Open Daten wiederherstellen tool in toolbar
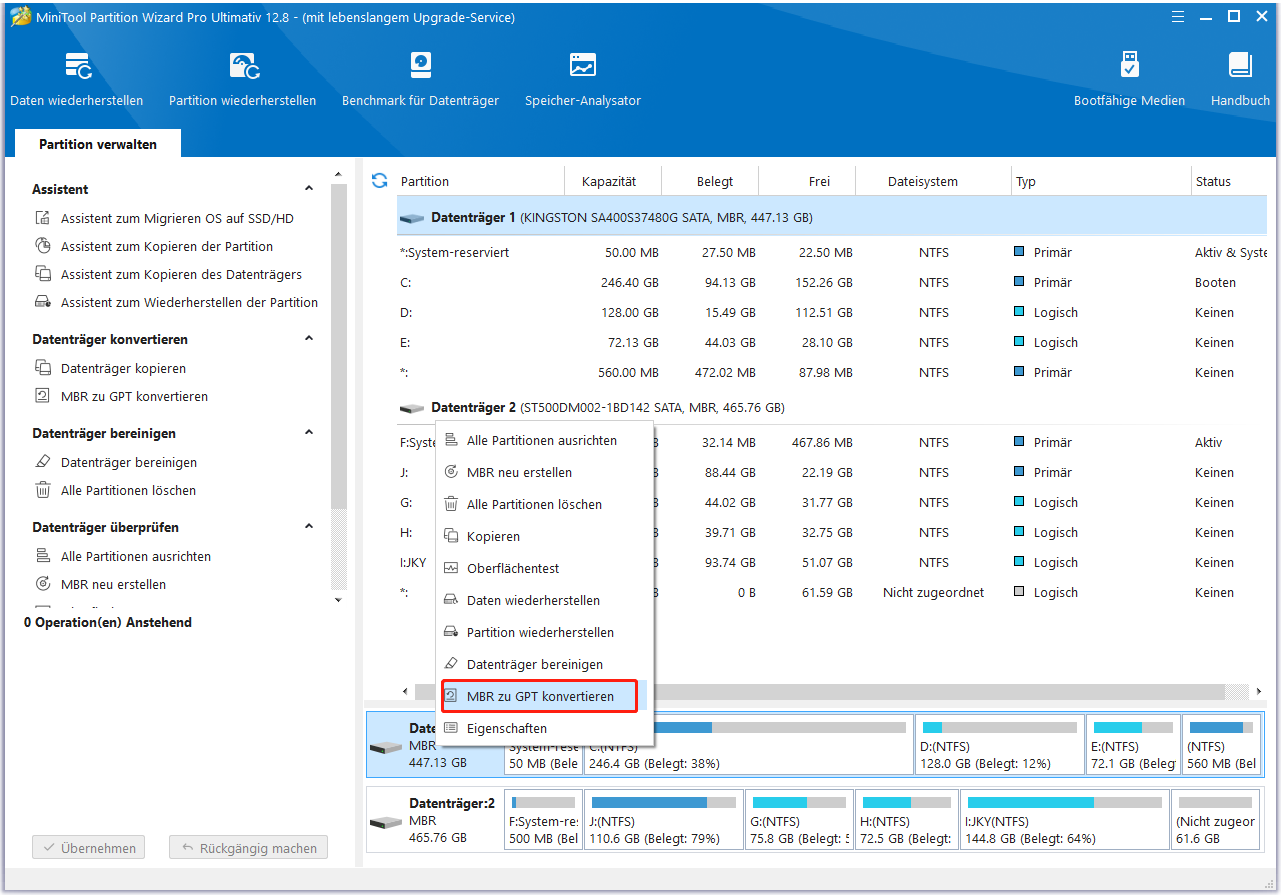 [x=77, y=79]
